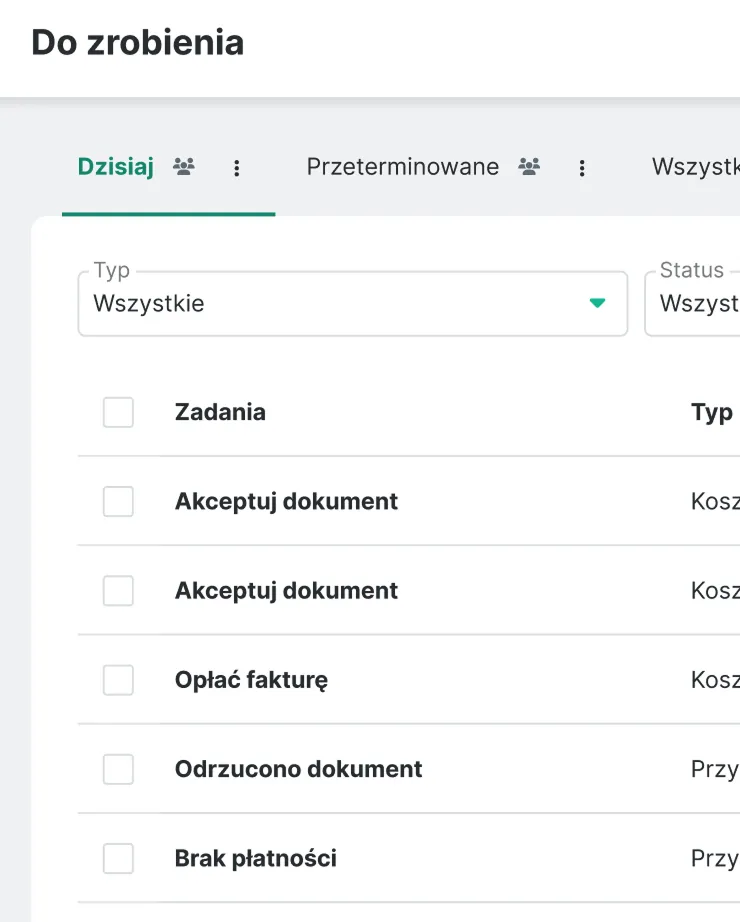
Task: Switch to the Przeterminowane tab
Action: pos(405,167)
